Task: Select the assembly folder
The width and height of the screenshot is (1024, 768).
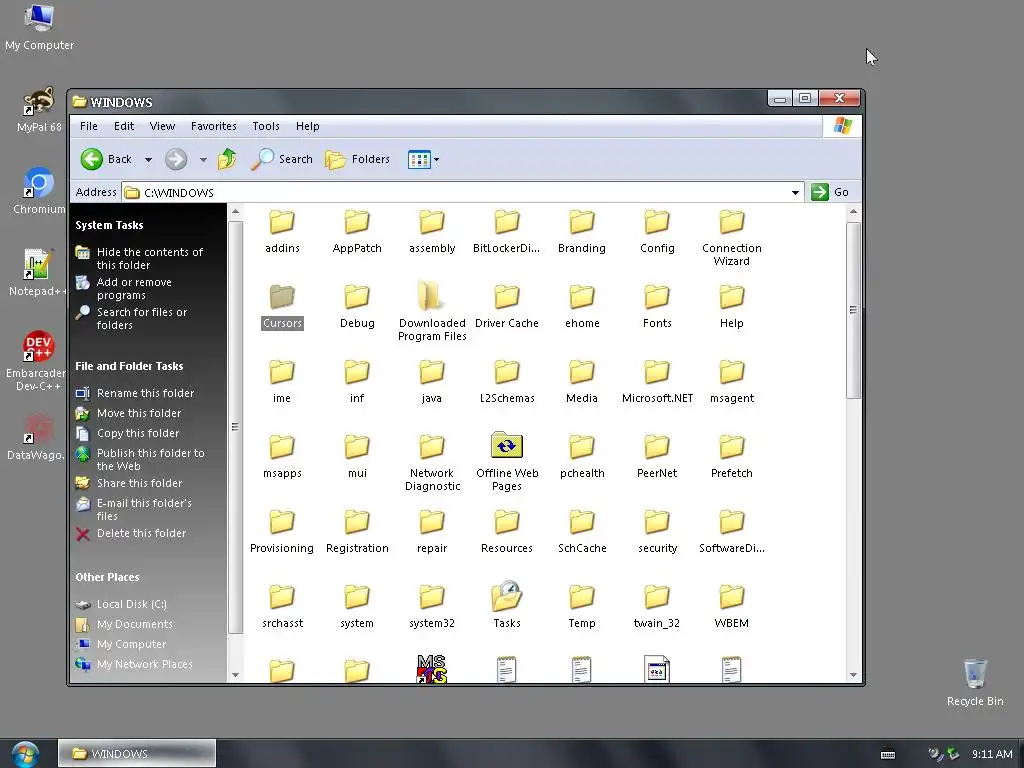Action: [x=432, y=231]
